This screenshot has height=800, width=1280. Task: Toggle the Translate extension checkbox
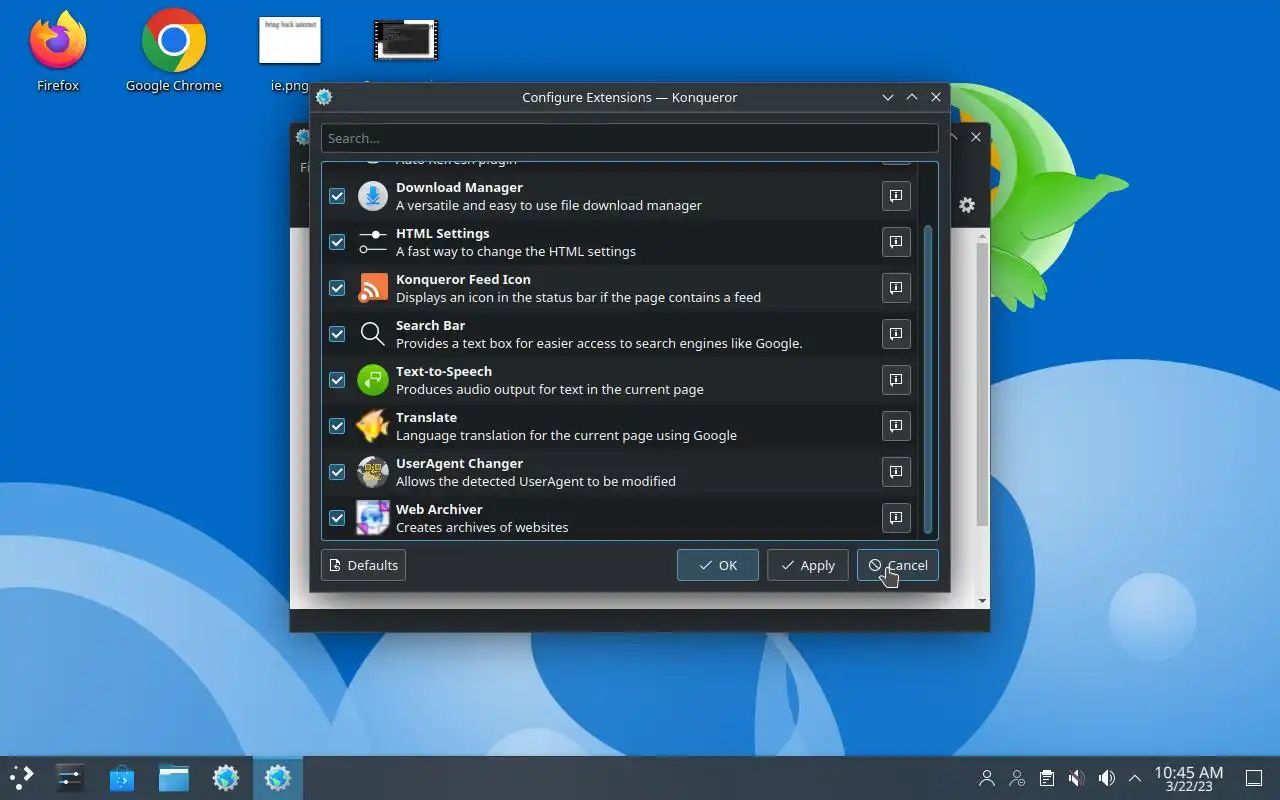click(x=337, y=426)
